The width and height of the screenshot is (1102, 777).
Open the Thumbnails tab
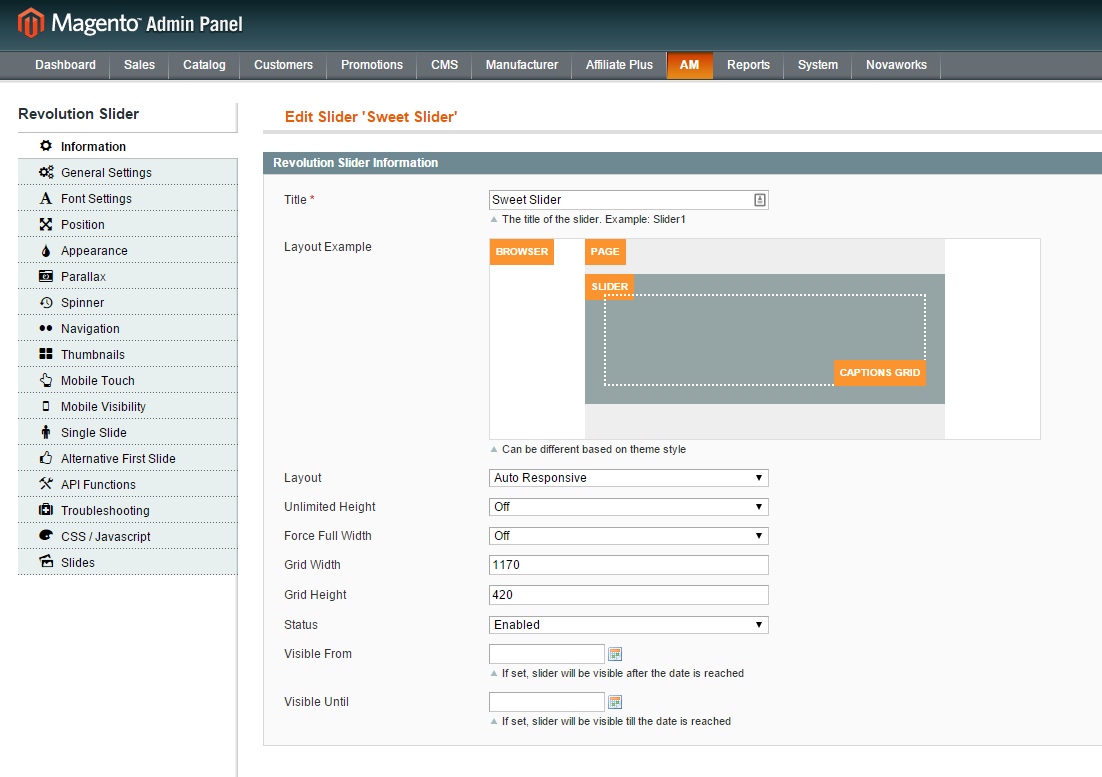tap(127, 354)
